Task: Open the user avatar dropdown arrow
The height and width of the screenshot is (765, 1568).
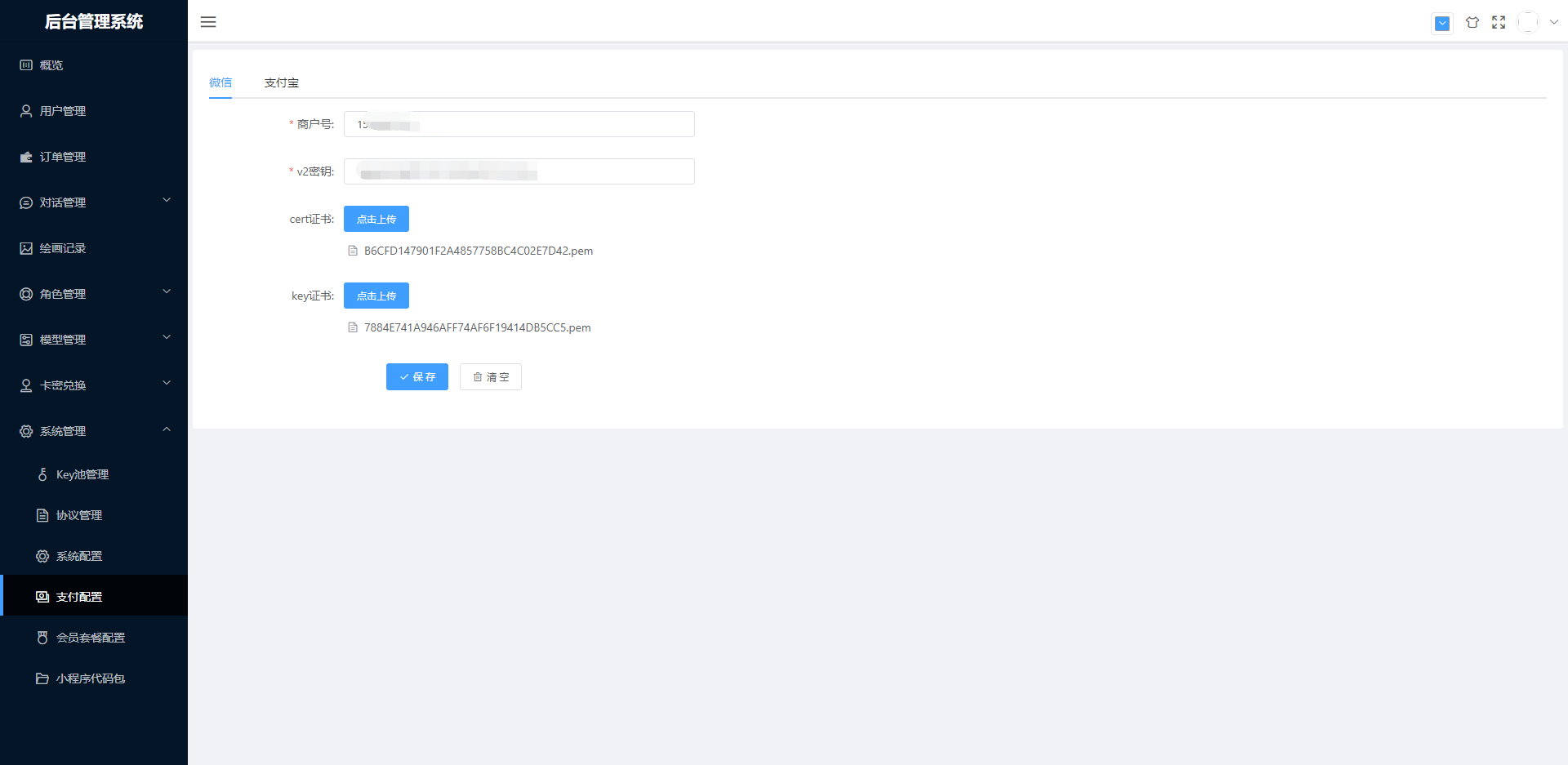Action: click(x=1553, y=23)
